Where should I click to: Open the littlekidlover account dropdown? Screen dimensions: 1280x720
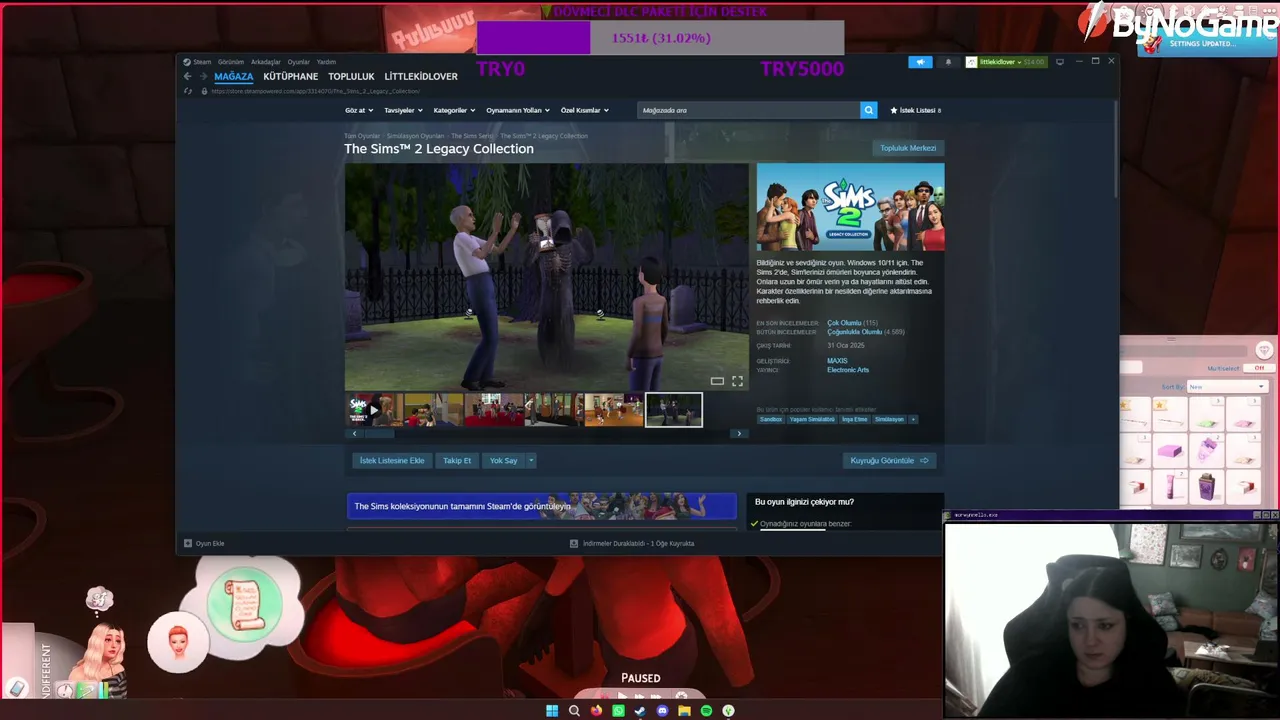(x=1006, y=62)
